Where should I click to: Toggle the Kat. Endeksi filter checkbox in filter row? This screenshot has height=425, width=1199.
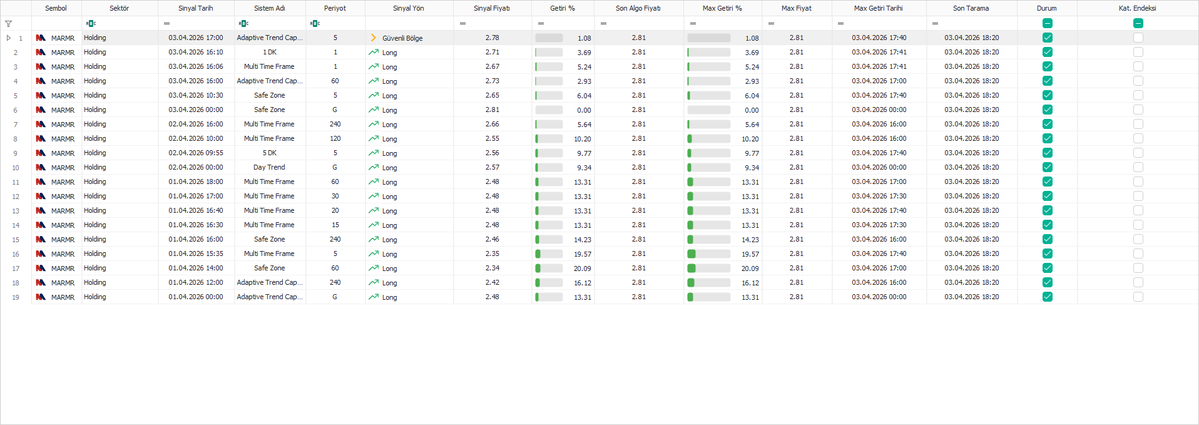point(1138,24)
